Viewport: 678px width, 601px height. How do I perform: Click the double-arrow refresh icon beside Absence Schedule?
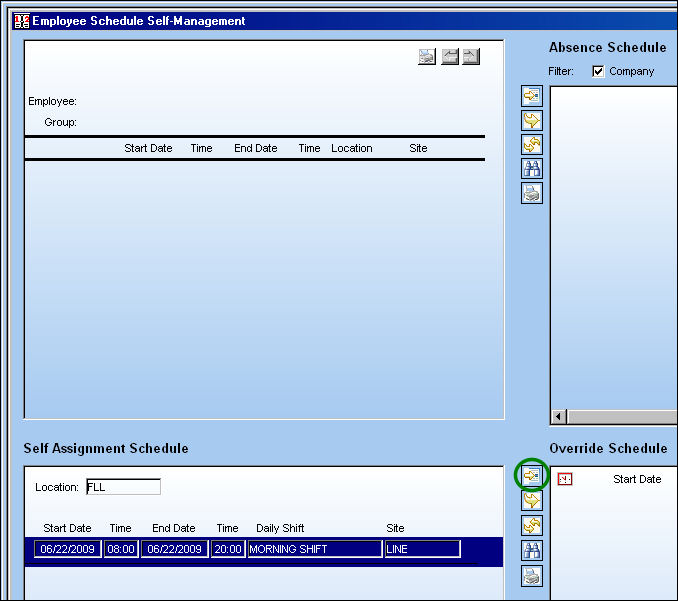coord(531,144)
